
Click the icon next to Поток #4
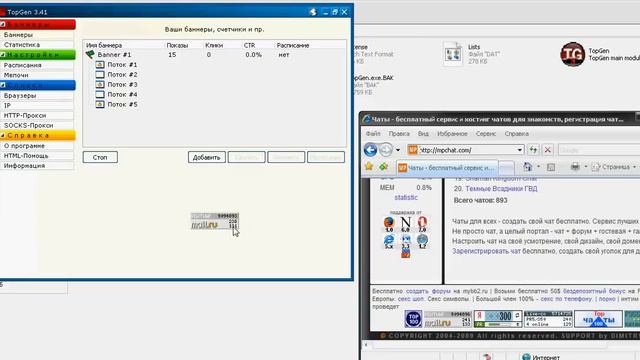click(100, 94)
